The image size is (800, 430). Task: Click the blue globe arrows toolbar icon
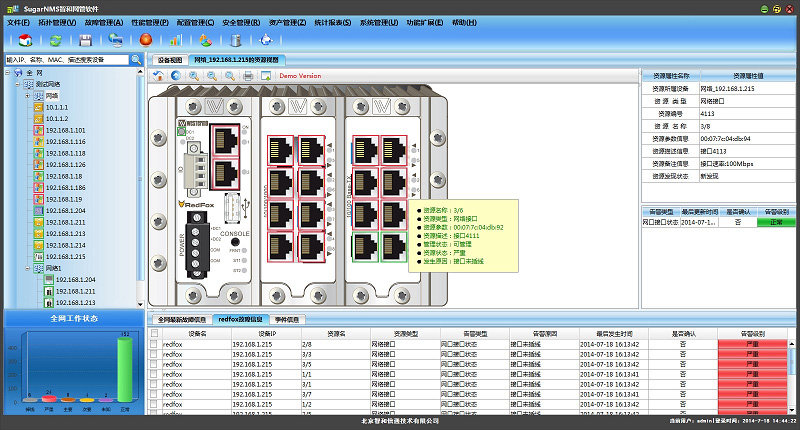266,40
